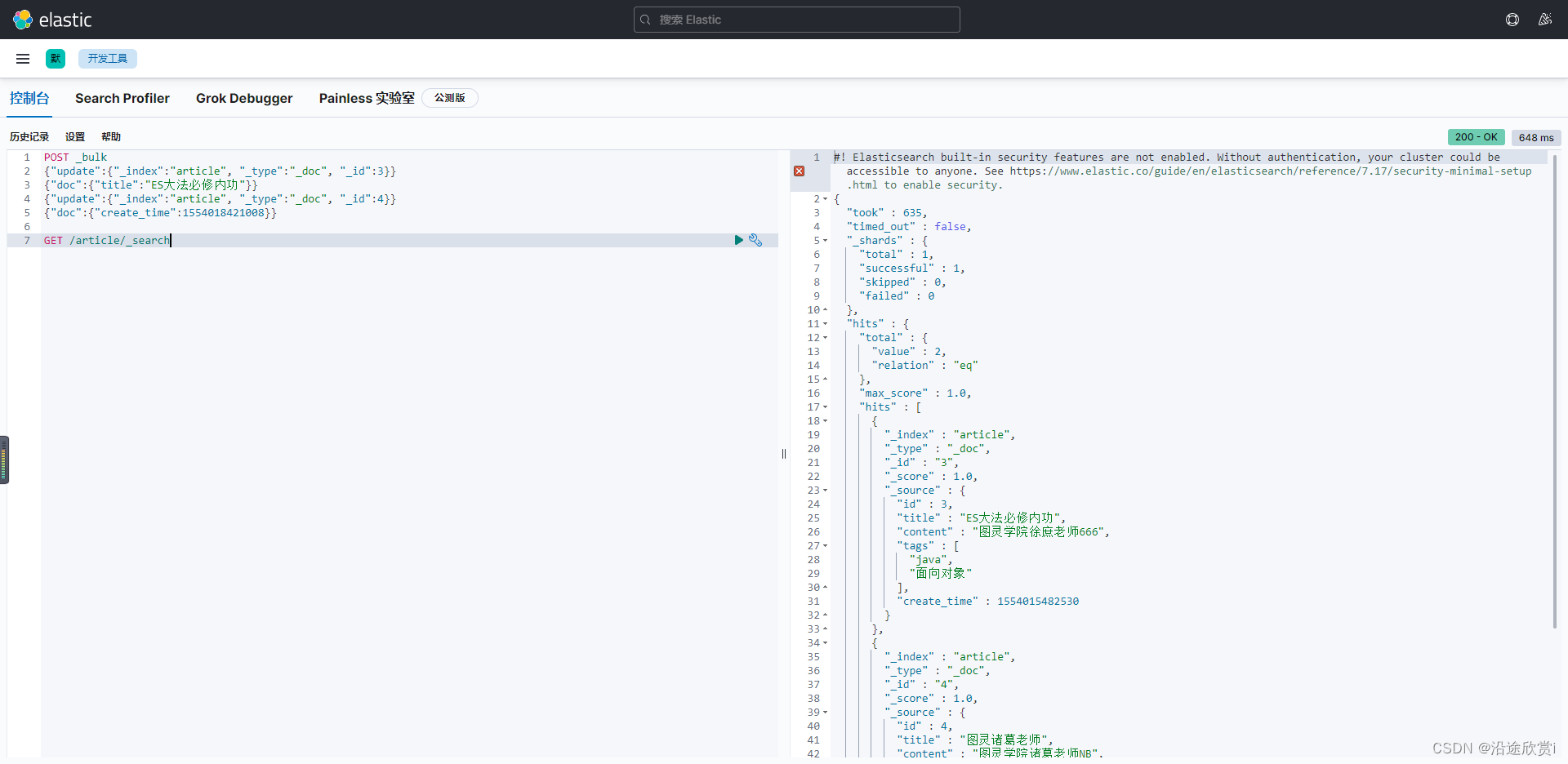Switch to the Search Profiler tab
This screenshot has height=764, width=1568.
click(122, 99)
